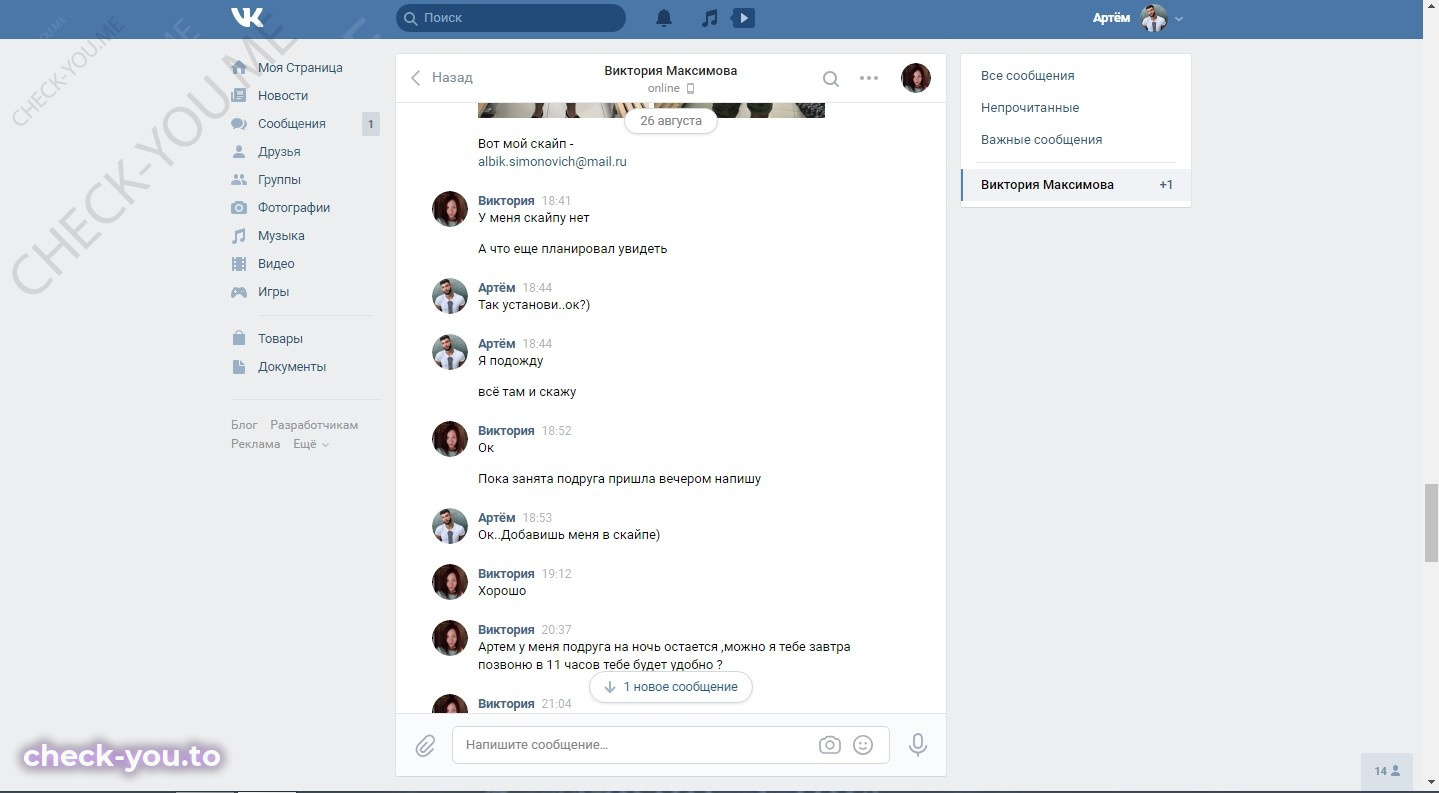Open Игры from sidebar
Image resolution: width=1439 pixels, height=793 pixels.
[273, 292]
